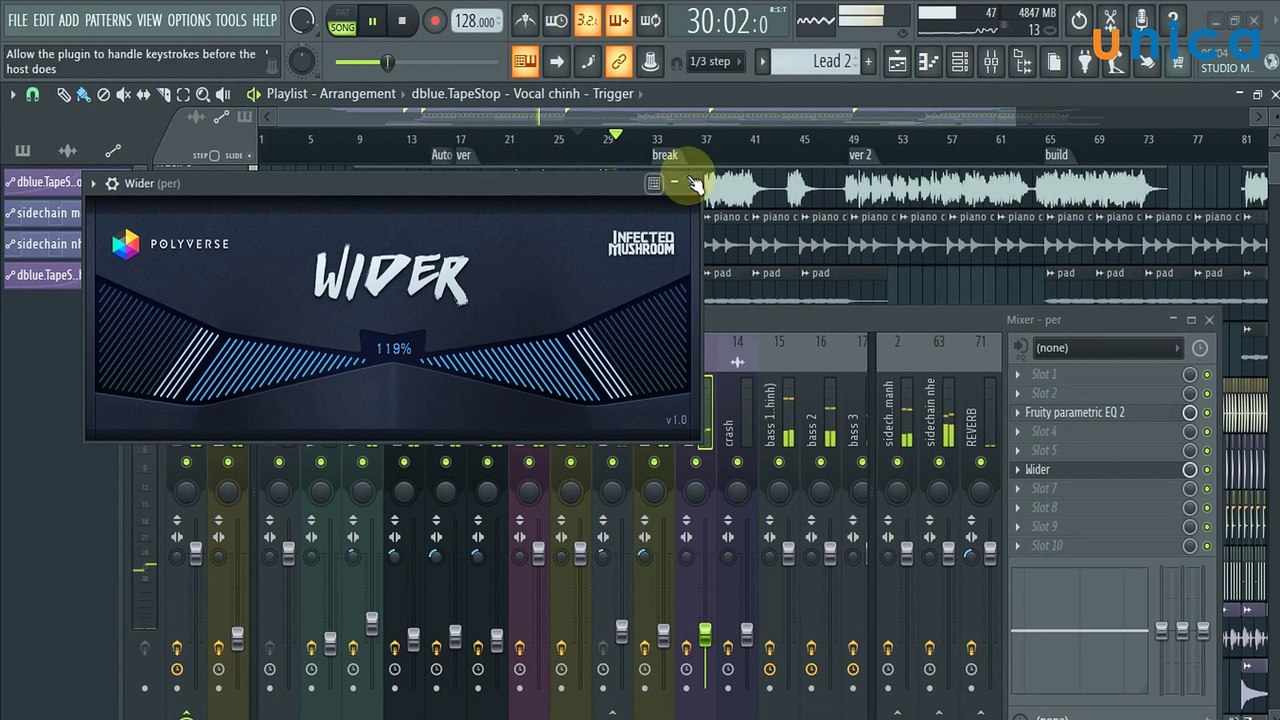This screenshot has width=1280, height=720.
Task: Select the playlist mute tool
Action: click(x=123, y=94)
